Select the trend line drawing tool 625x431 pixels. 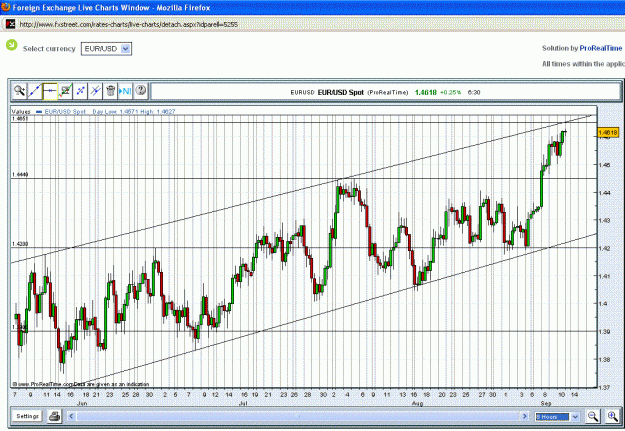[35, 91]
